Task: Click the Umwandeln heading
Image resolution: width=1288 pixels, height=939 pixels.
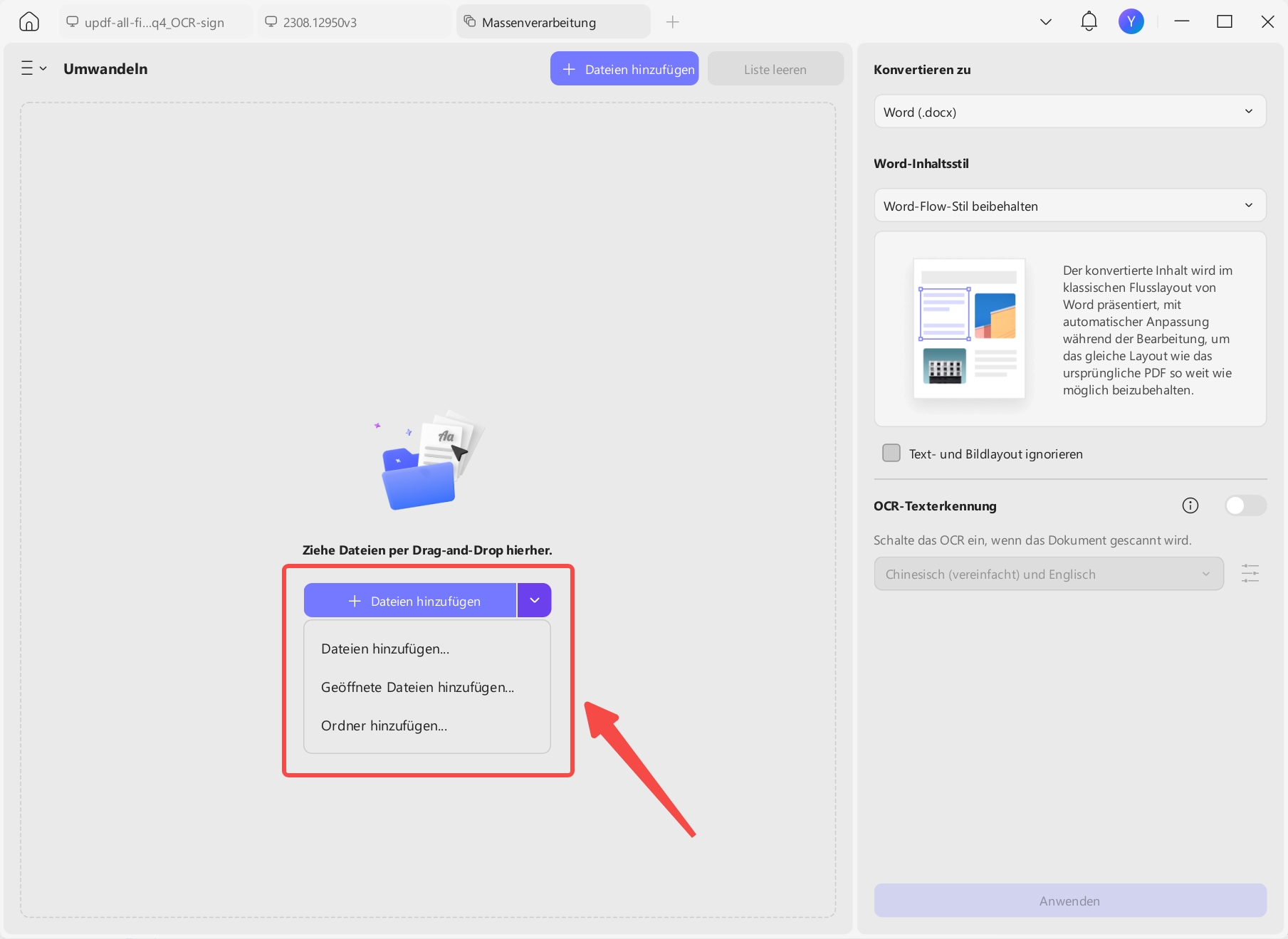Action: [x=105, y=69]
